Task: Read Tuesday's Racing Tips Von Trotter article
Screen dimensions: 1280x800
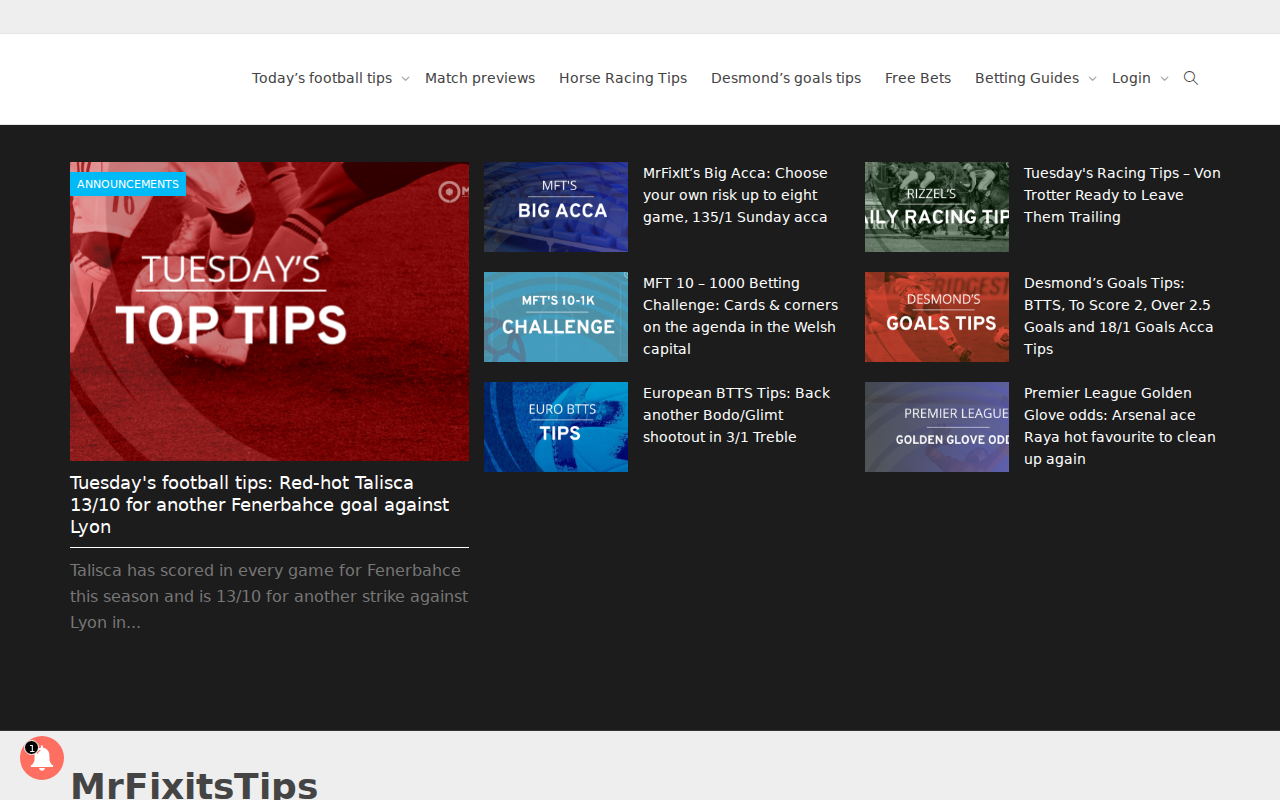Action: (1122, 195)
